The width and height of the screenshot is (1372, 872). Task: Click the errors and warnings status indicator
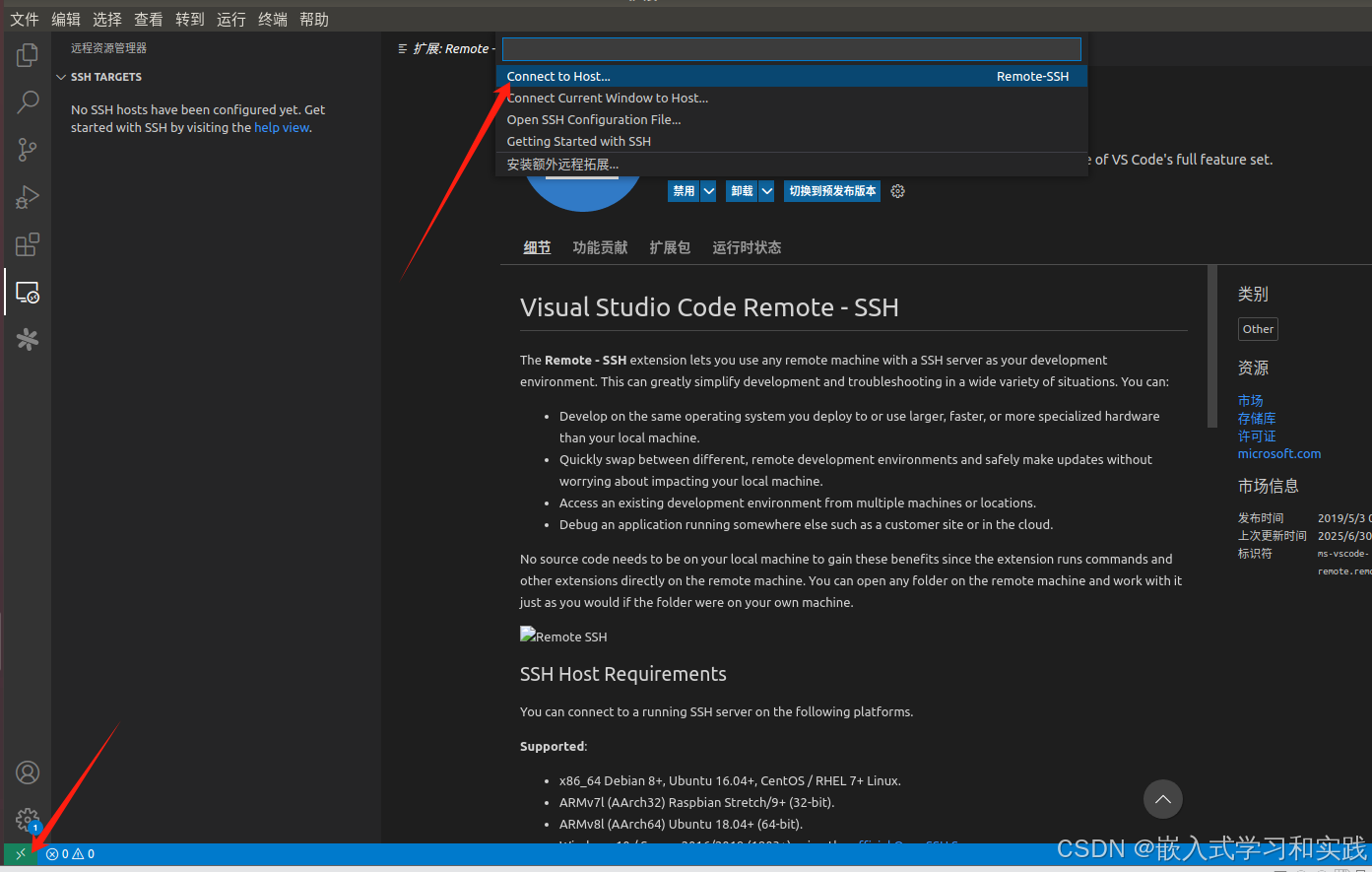[70, 853]
